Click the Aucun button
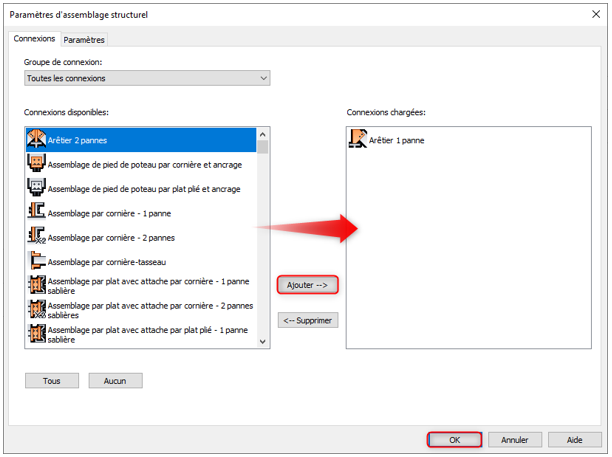Image resolution: width=612 pixels, height=457 pixels. coord(115,381)
